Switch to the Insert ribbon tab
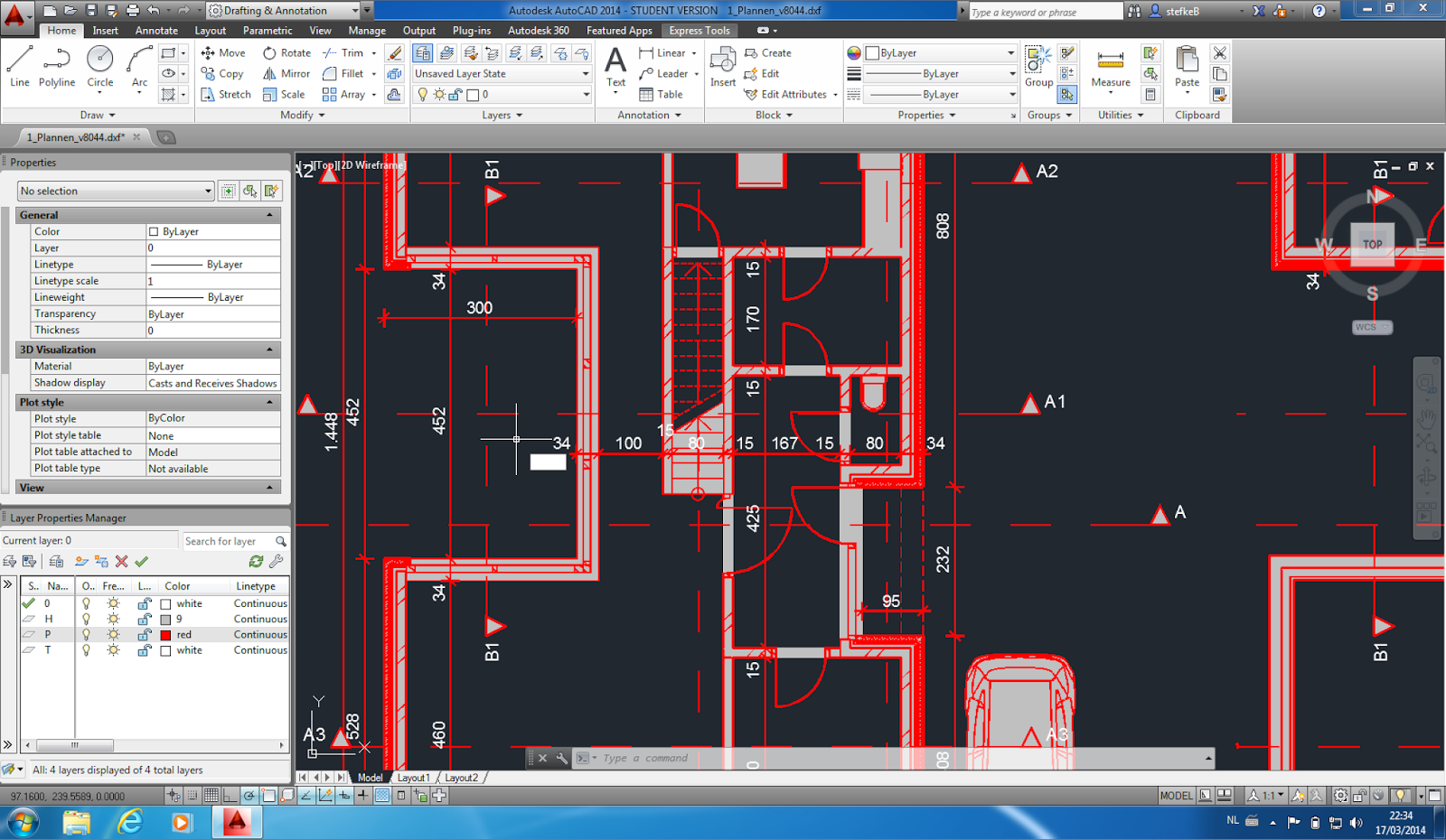The width and height of the screenshot is (1446, 840). [106, 30]
